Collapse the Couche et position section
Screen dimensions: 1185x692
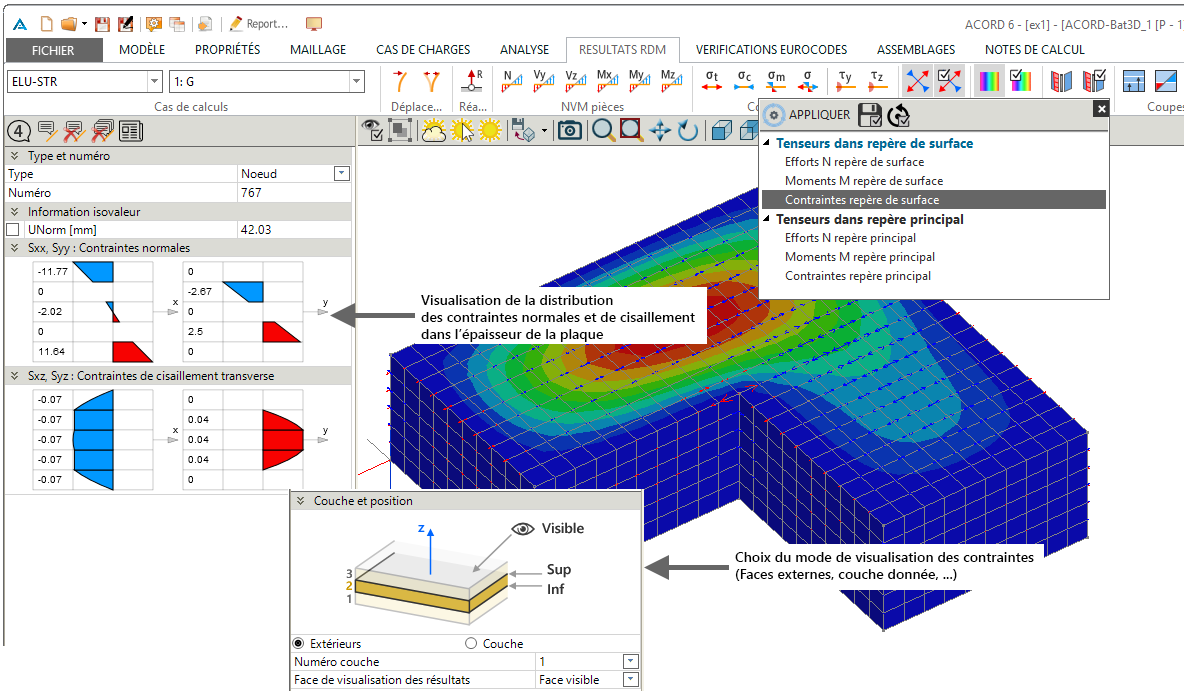(x=301, y=501)
